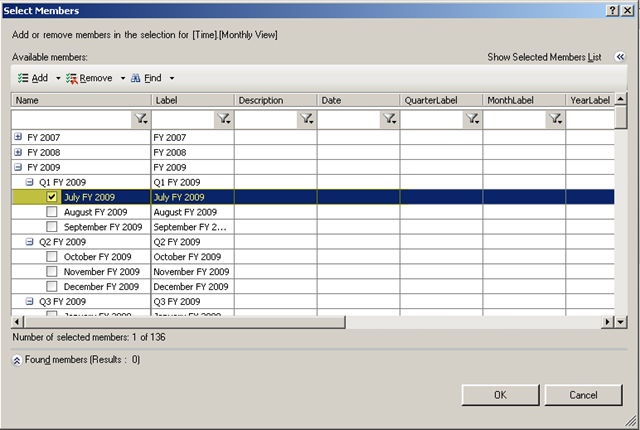Screen dimensions: 640x430
Task: Collapse the Q3 FY 2009 node
Action: 29,301
